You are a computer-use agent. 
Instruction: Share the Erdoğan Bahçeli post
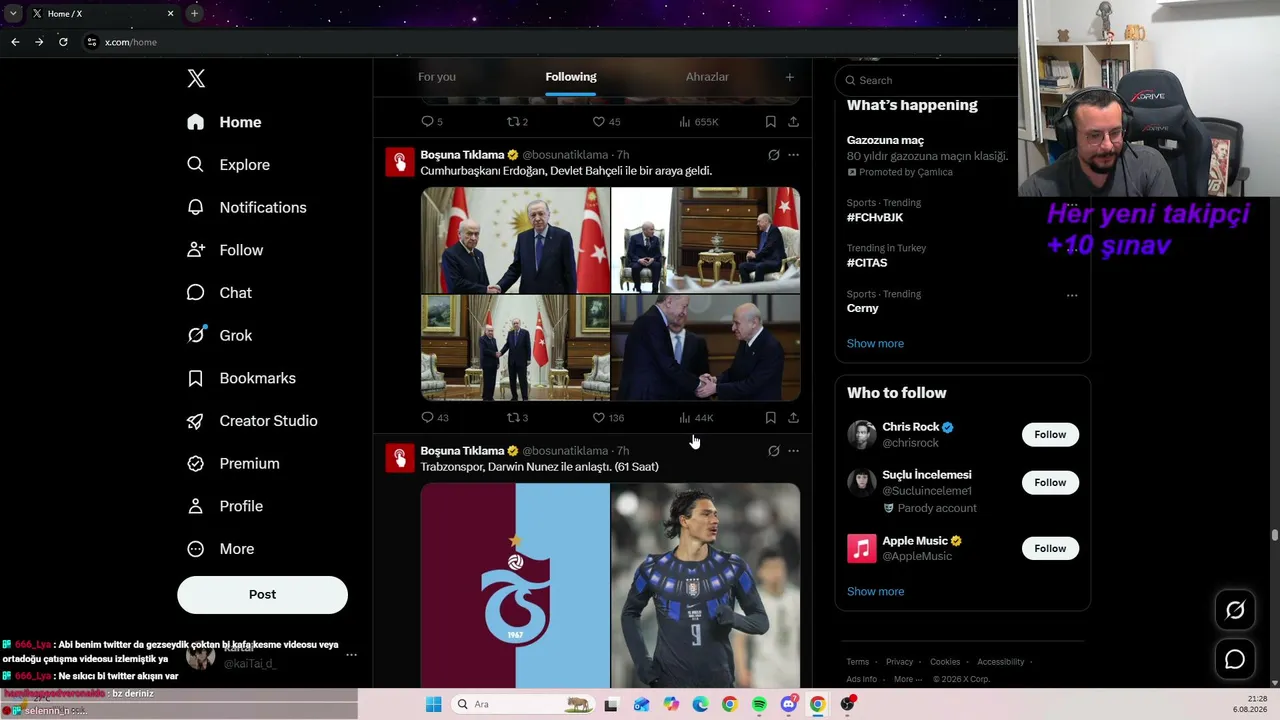(793, 418)
